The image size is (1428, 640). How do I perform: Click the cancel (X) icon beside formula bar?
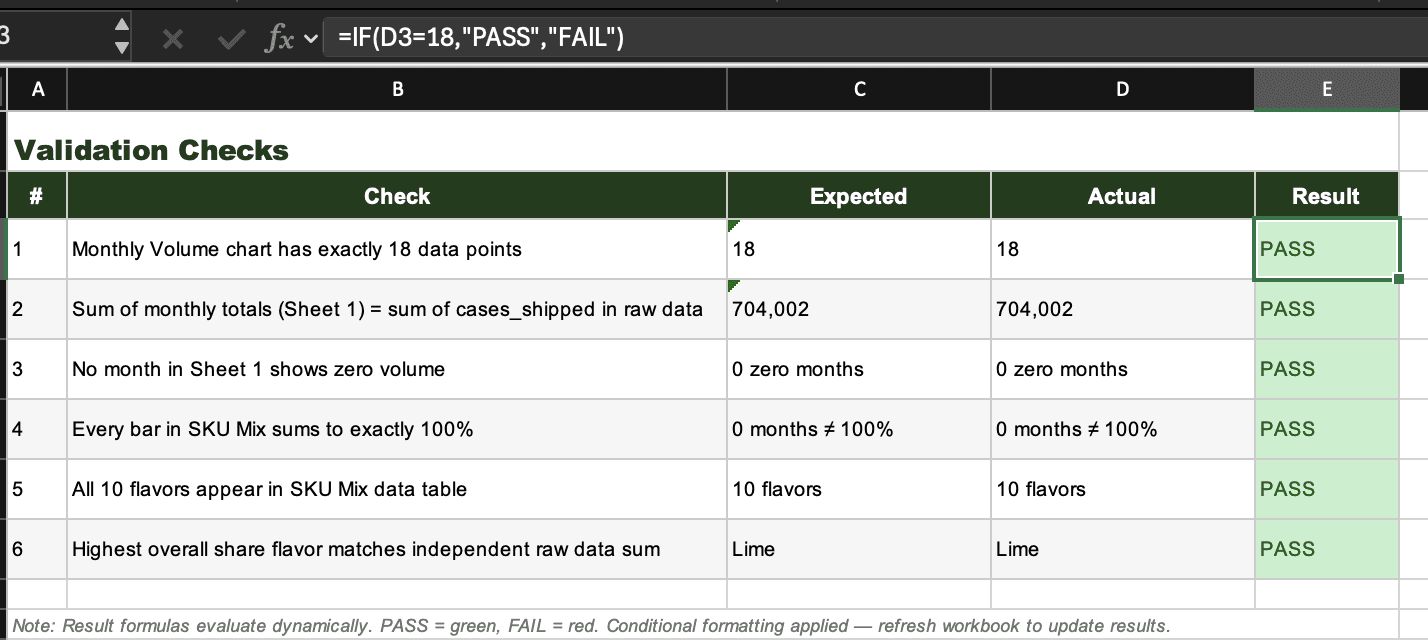(x=172, y=38)
